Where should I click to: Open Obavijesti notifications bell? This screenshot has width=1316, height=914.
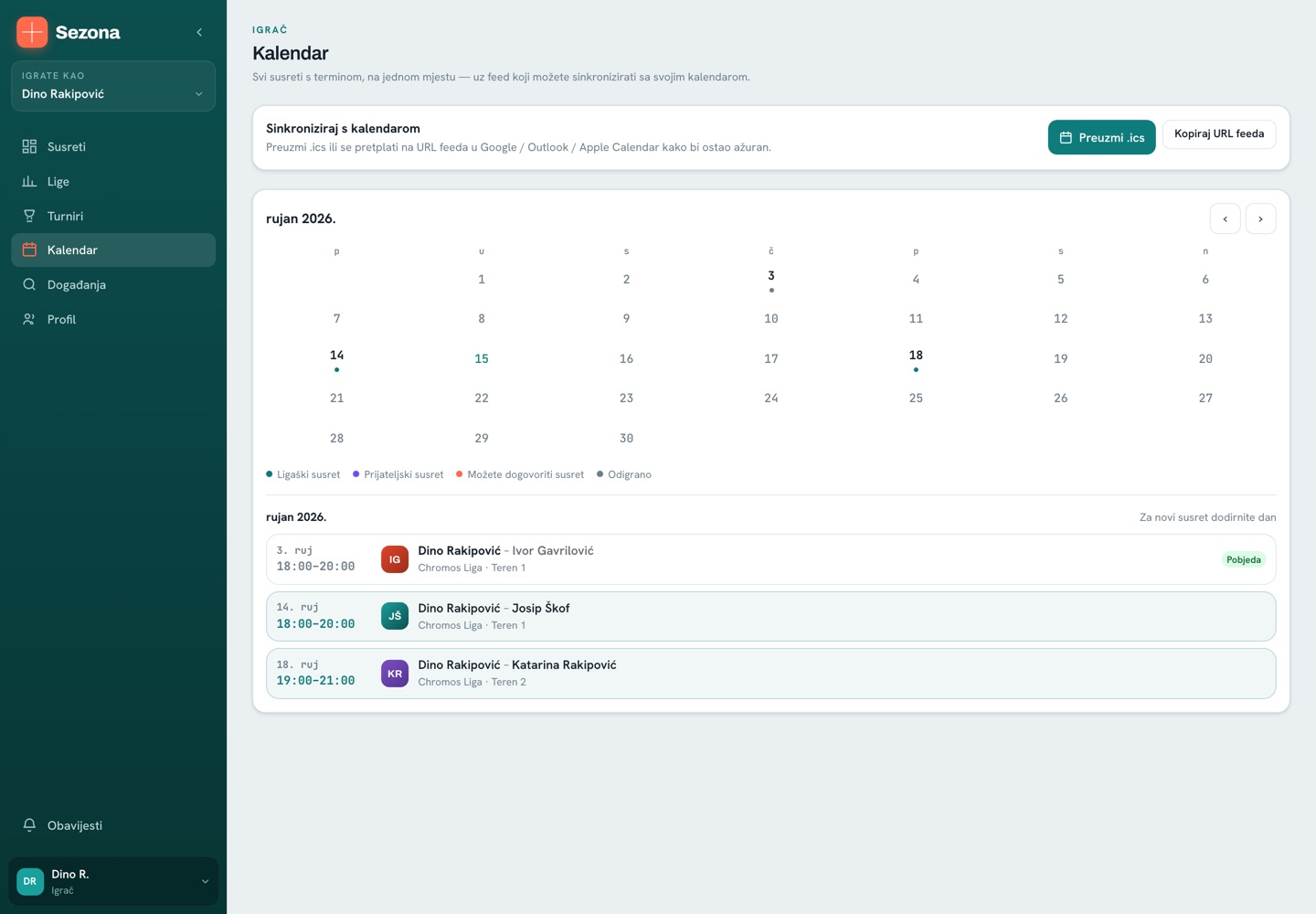click(x=113, y=825)
